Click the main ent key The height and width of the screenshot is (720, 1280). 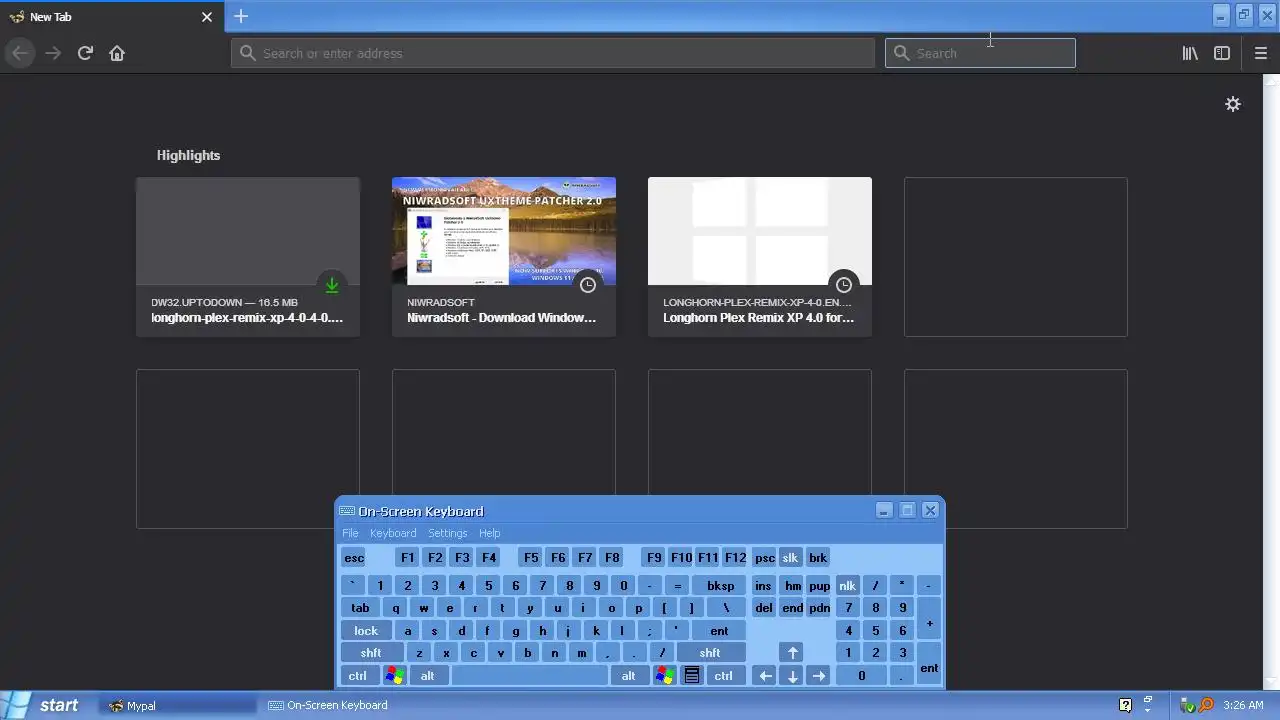pyautogui.click(x=719, y=631)
